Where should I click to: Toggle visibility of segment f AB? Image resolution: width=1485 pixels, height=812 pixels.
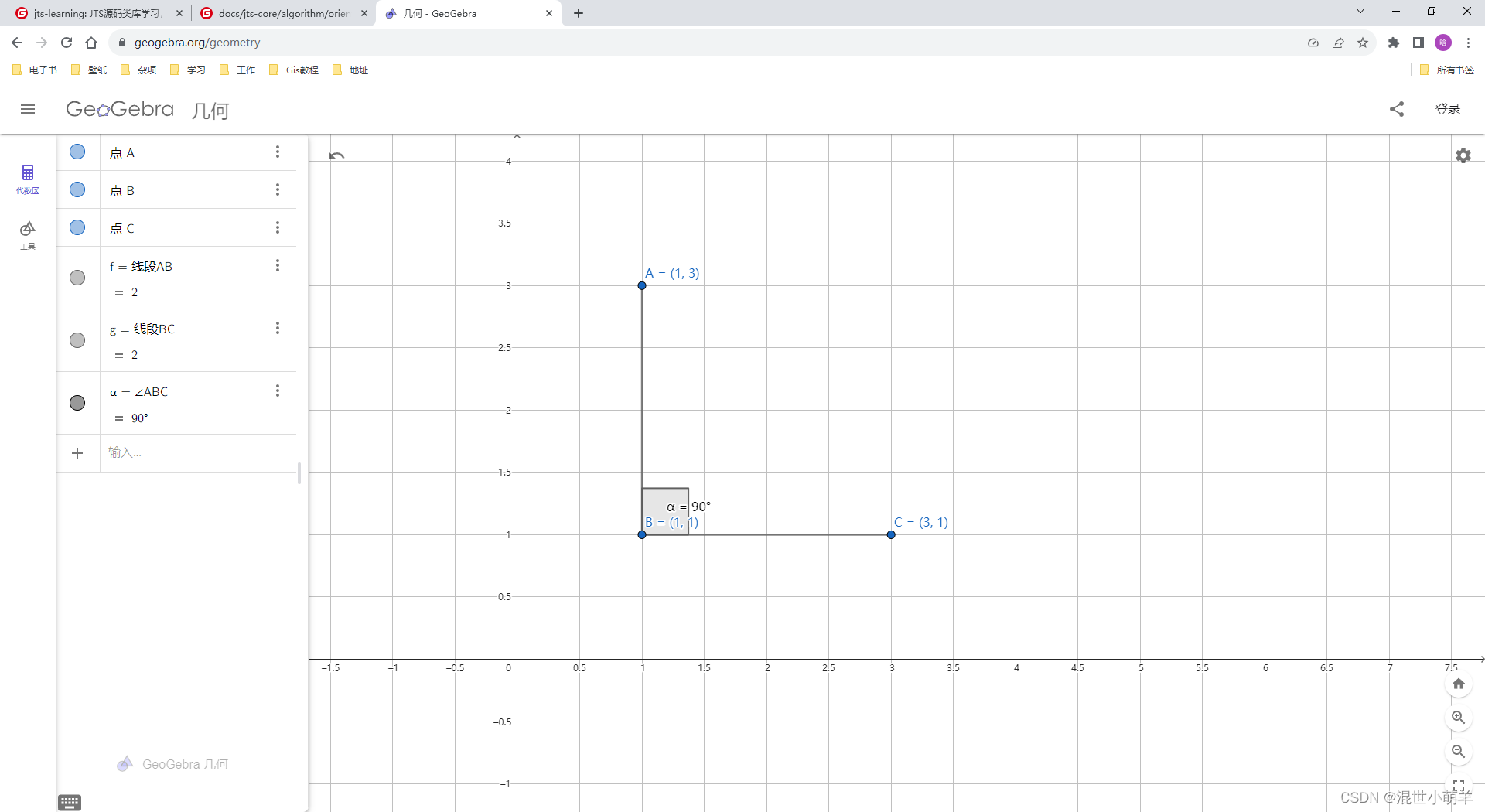(x=77, y=278)
